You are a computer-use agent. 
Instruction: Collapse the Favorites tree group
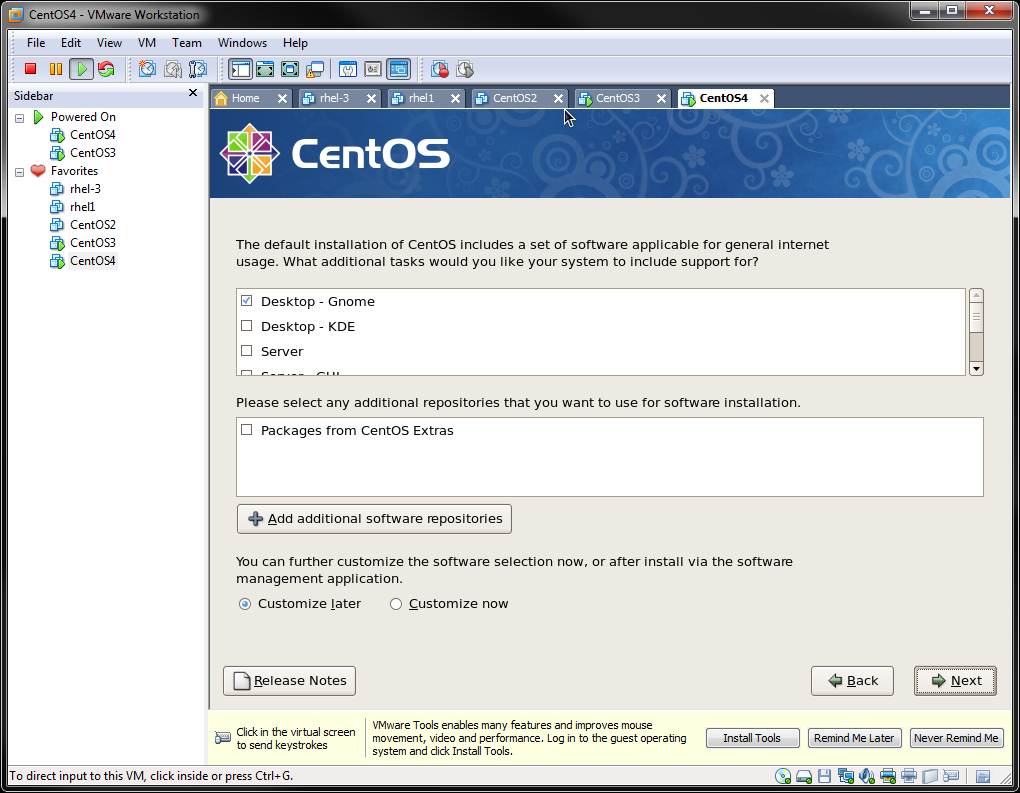(20, 172)
